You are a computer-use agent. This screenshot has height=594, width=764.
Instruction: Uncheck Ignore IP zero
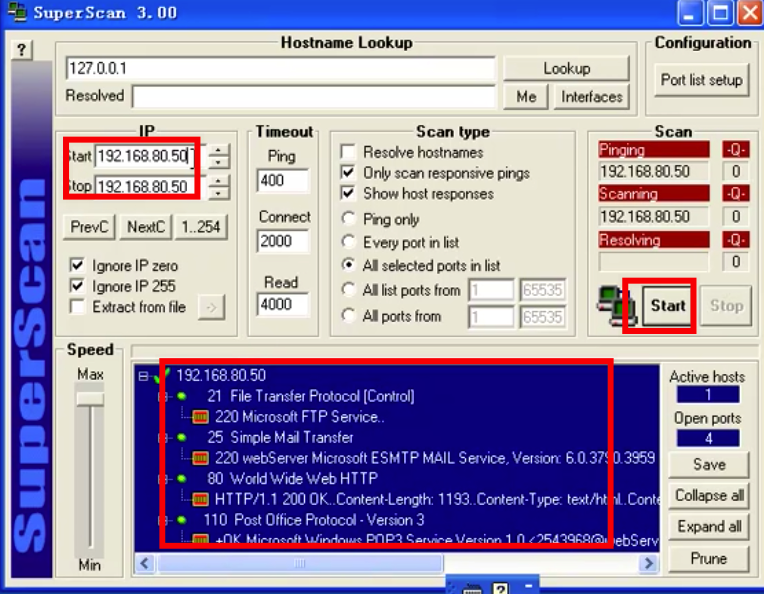77,266
